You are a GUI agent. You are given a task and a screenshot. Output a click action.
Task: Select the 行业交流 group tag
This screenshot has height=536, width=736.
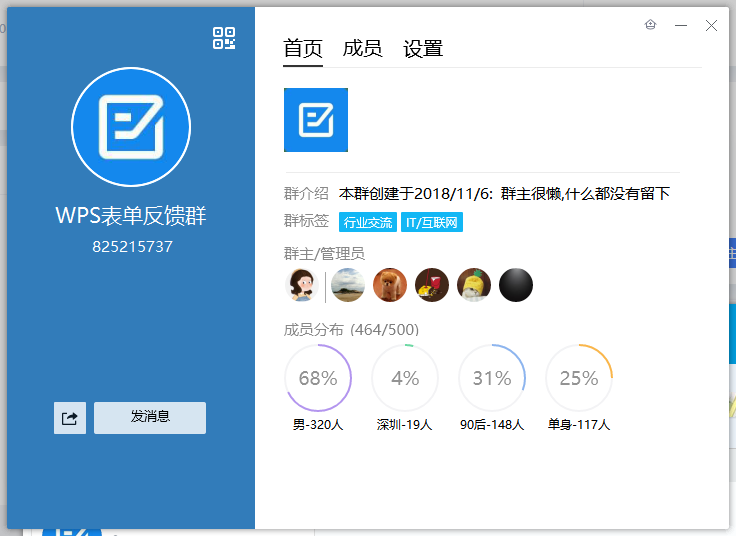(x=368, y=222)
